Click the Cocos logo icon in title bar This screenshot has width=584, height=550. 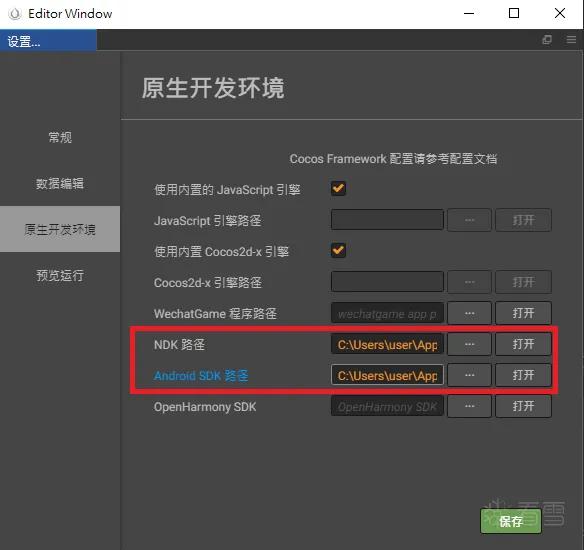(x=15, y=14)
